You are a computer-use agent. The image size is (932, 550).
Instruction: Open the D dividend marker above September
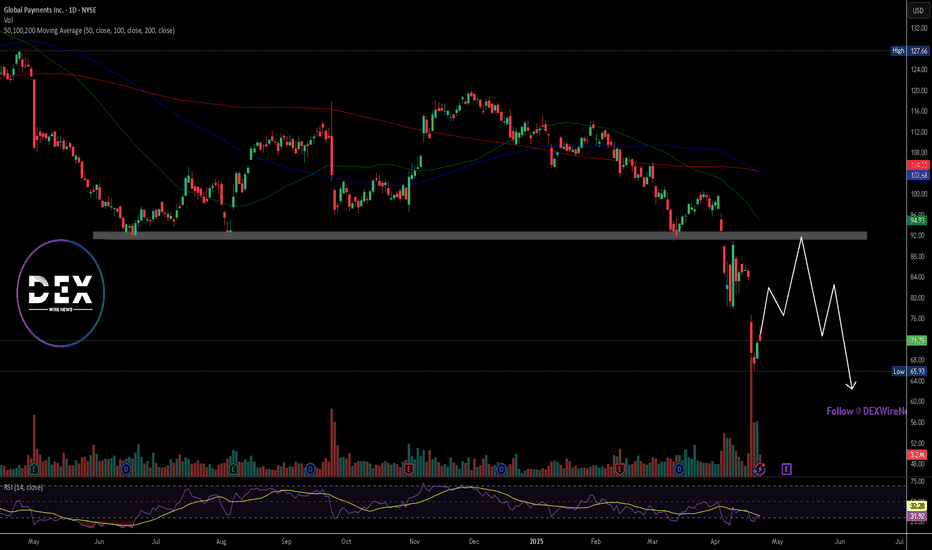coord(310,469)
